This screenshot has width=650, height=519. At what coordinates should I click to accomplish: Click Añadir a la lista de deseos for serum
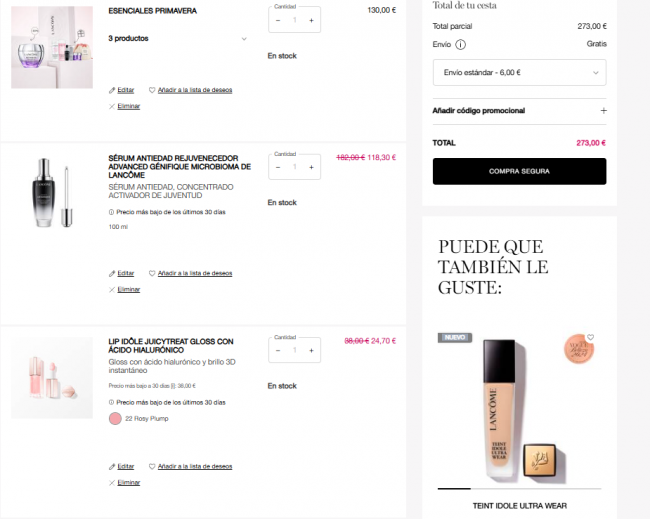click(x=195, y=274)
